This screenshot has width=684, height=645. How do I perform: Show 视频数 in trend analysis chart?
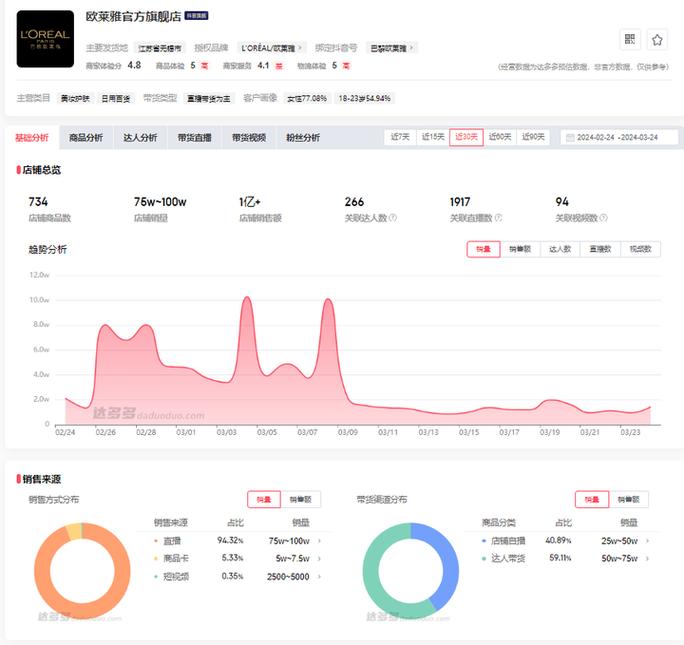(640, 249)
